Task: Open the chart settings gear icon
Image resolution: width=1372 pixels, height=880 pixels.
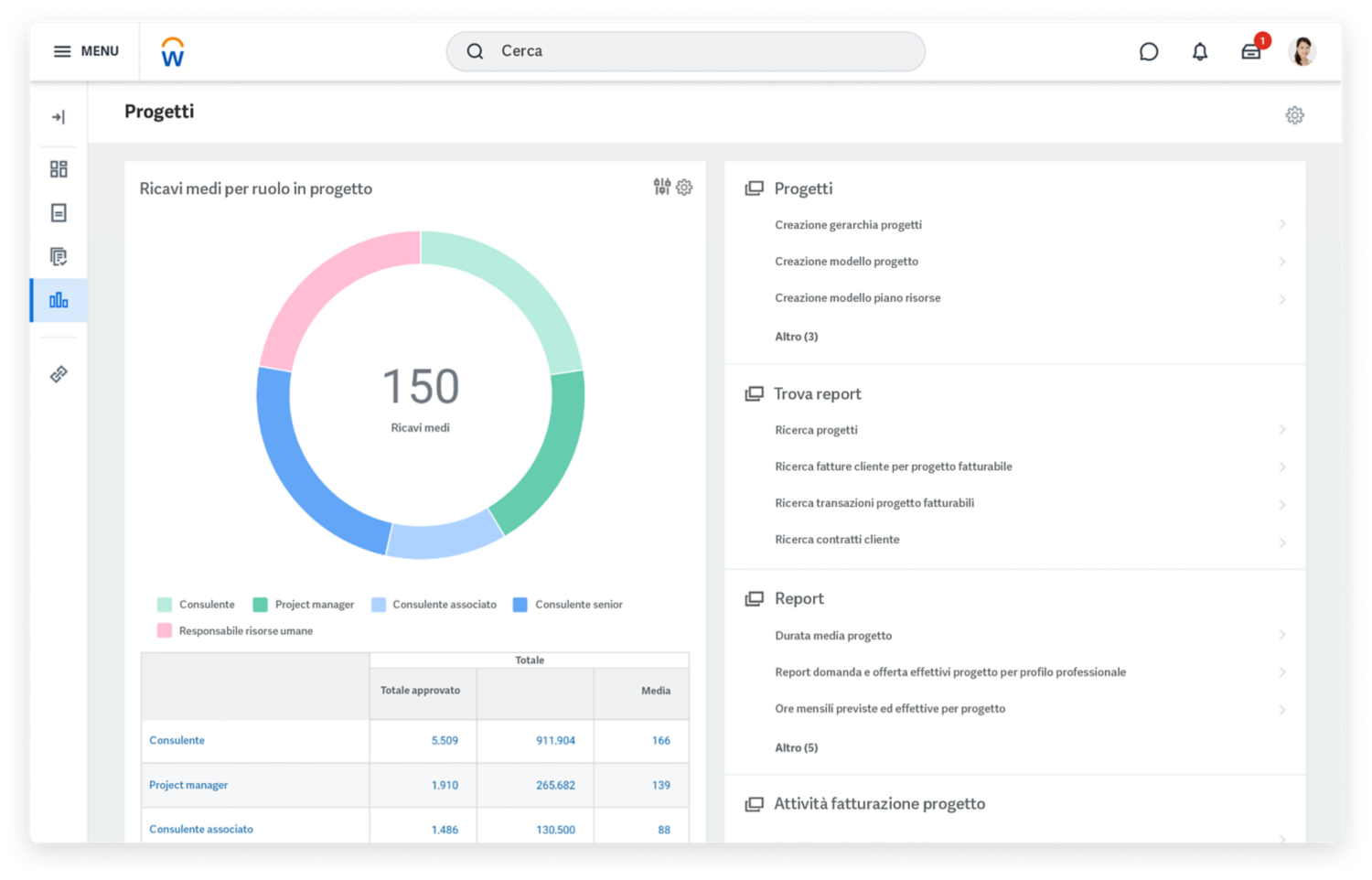Action: click(x=684, y=188)
